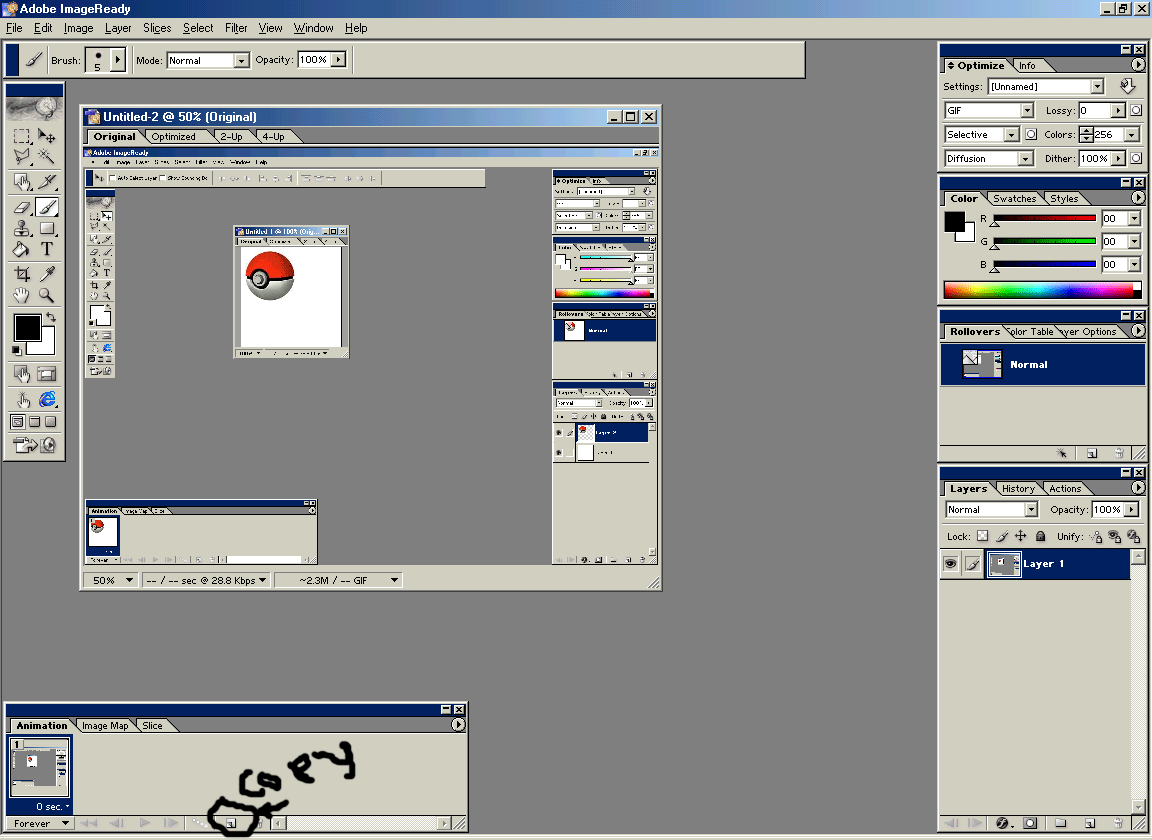Toggle unify layer style
This screenshot has width=1152, height=840.
pyautogui.click(x=1134, y=536)
